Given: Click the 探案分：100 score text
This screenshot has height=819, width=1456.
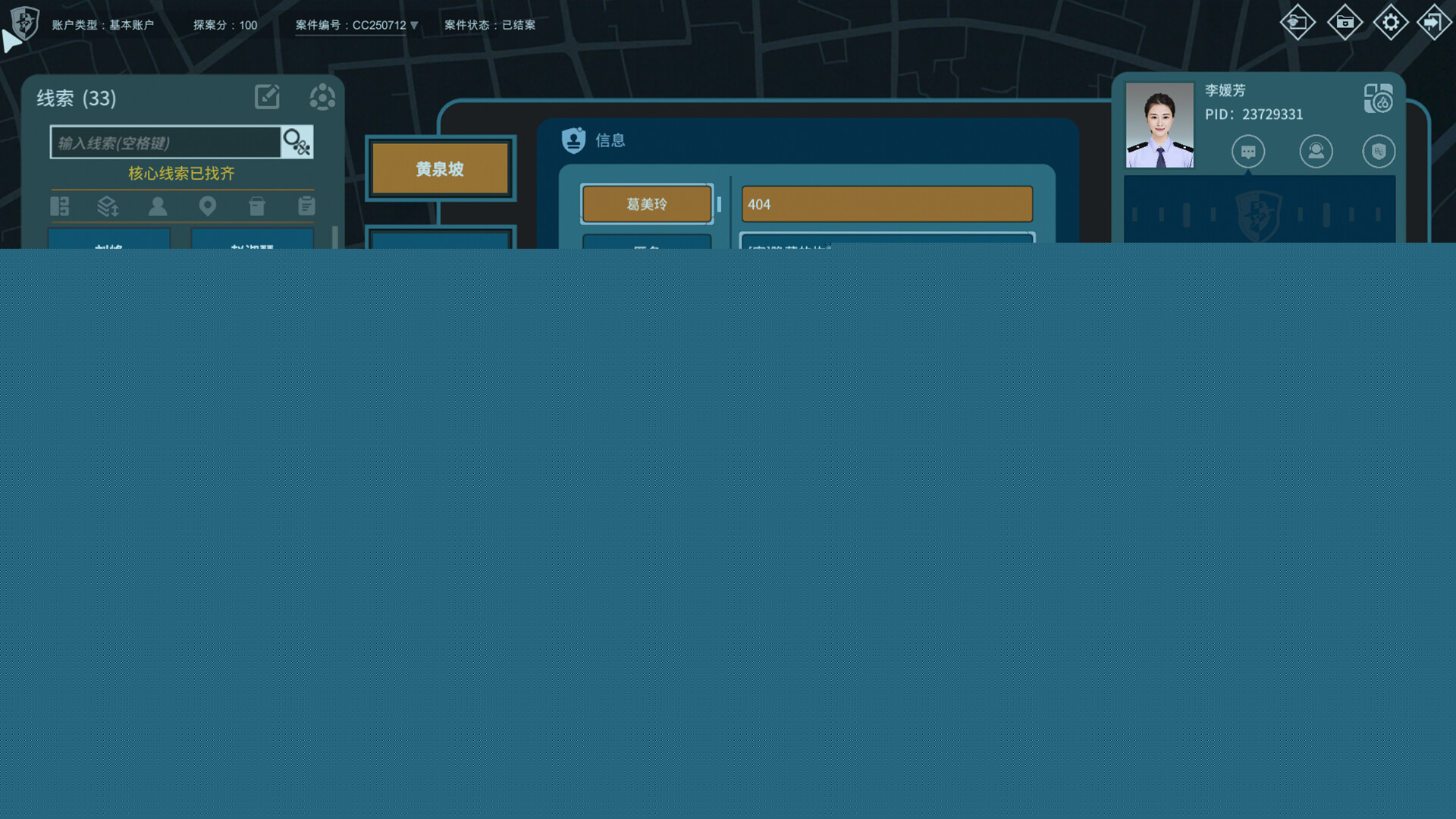Looking at the screenshot, I should [x=225, y=25].
